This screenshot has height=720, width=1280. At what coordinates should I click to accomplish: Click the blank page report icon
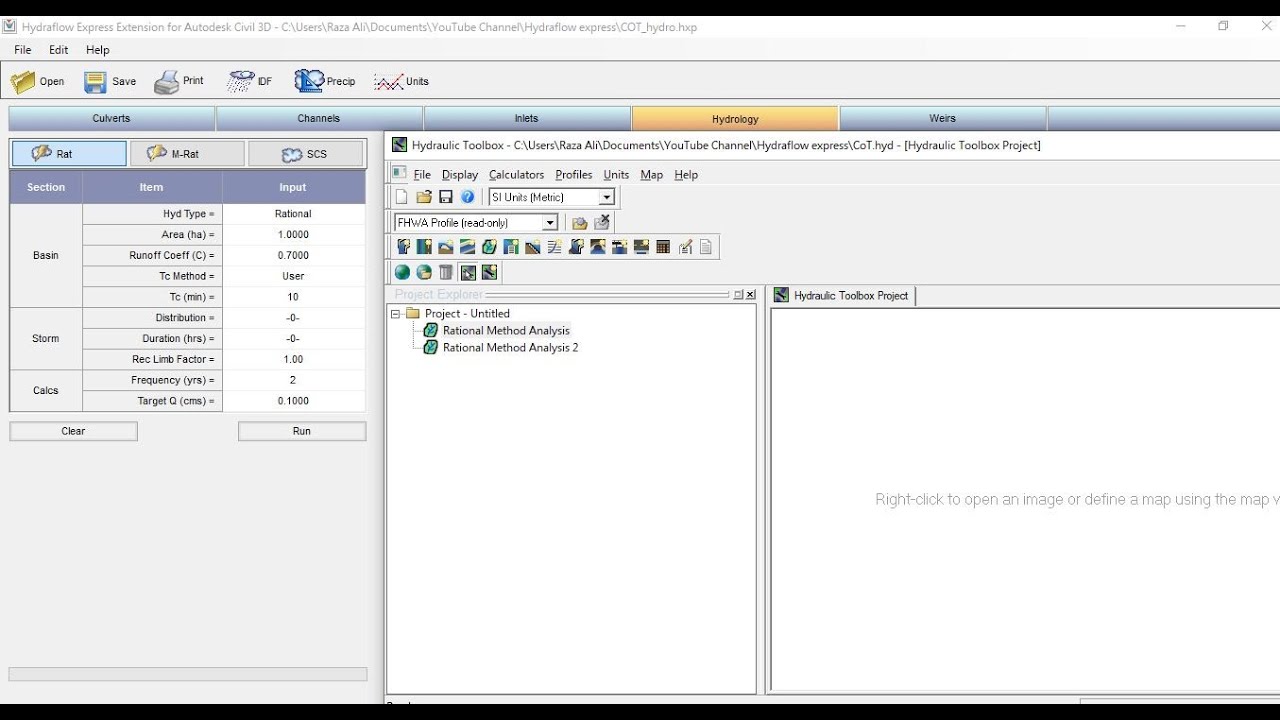point(706,246)
